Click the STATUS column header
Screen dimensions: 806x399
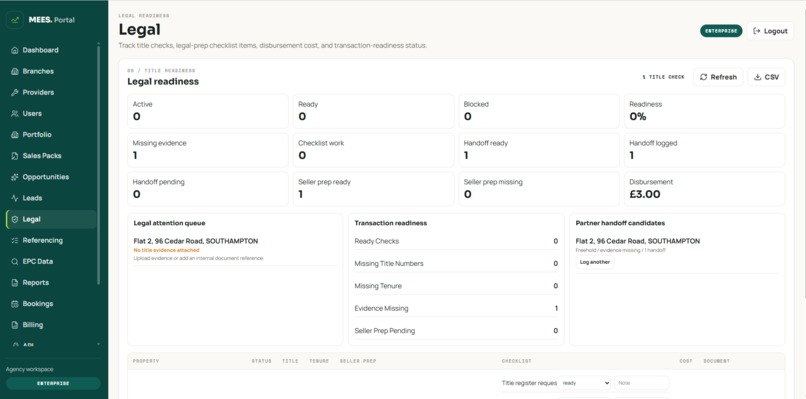pos(261,361)
